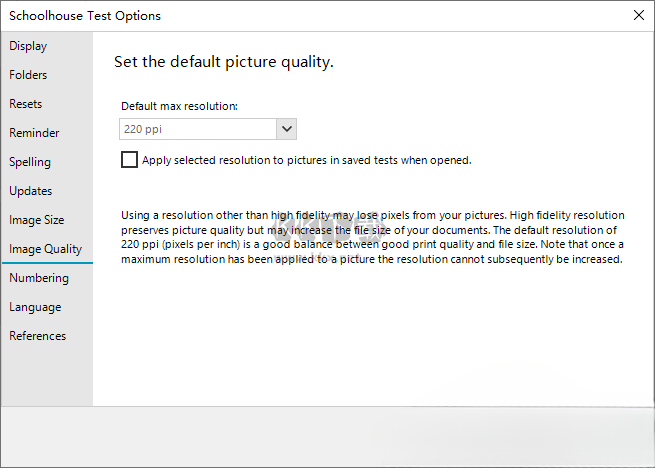Screen dimensions: 655x468
Task: Close the Schoolhouse Test Options dialog
Action: (639, 15)
